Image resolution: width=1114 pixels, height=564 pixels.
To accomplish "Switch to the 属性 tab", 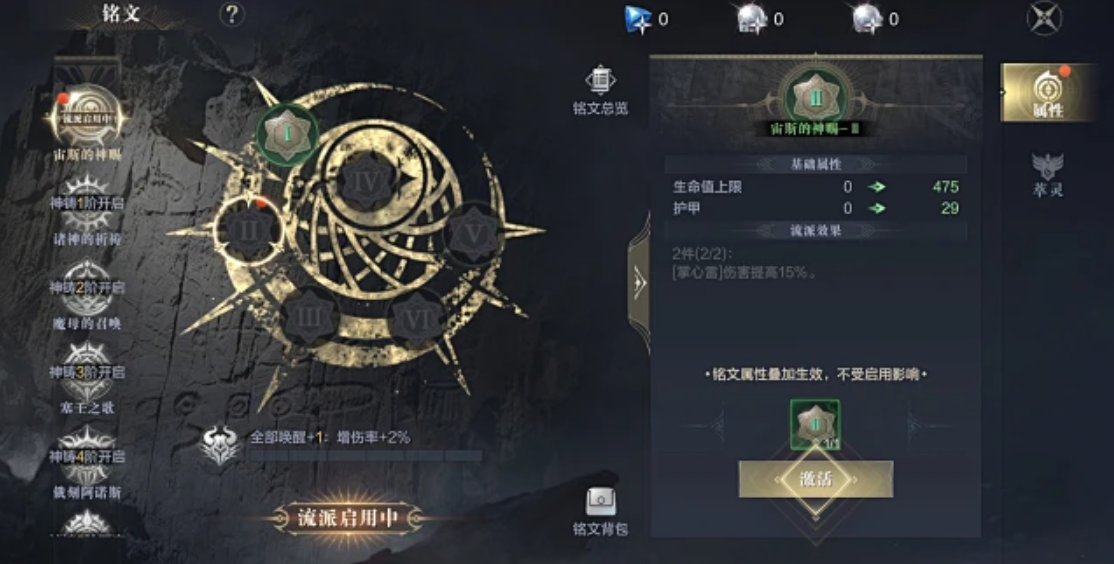I will [1047, 92].
